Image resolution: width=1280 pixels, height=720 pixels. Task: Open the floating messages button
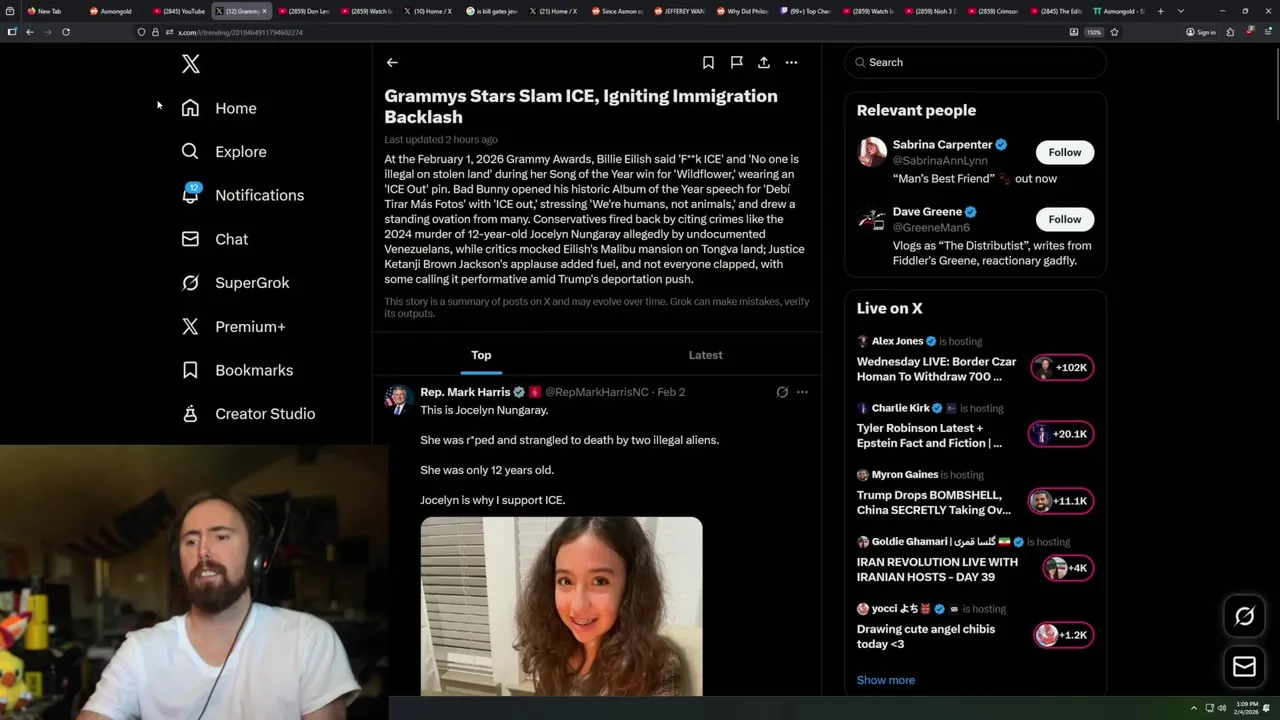click(x=1244, y=666)
